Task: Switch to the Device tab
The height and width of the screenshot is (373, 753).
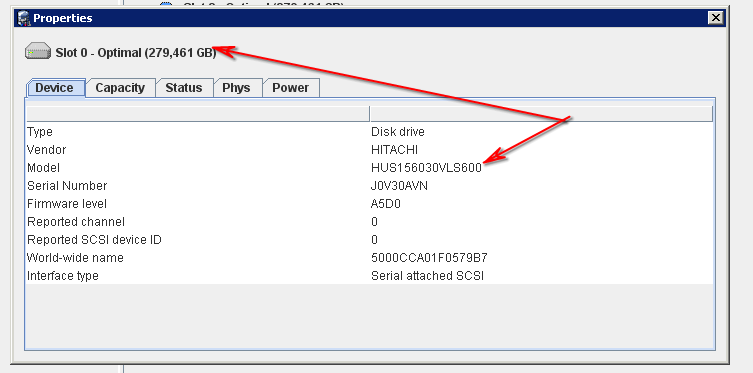Action: point(56,88)
